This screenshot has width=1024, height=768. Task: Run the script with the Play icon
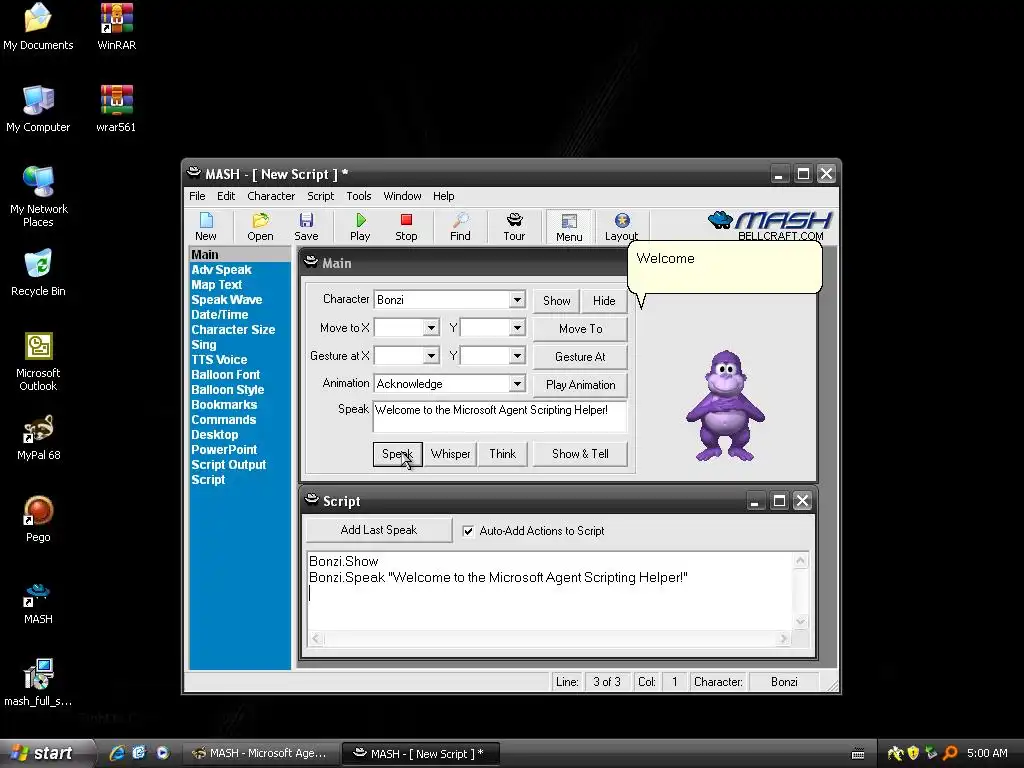point(360,227)
